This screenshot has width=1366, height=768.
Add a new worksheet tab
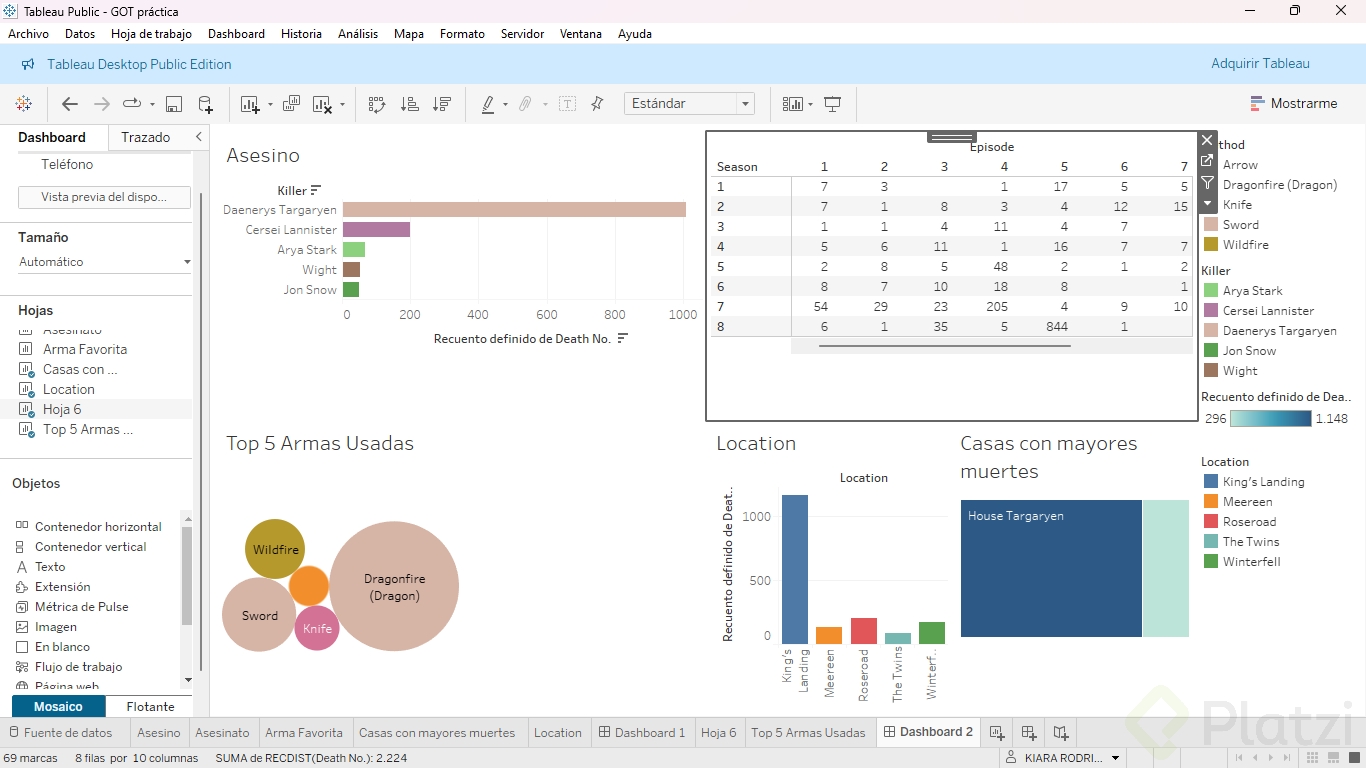997,733
